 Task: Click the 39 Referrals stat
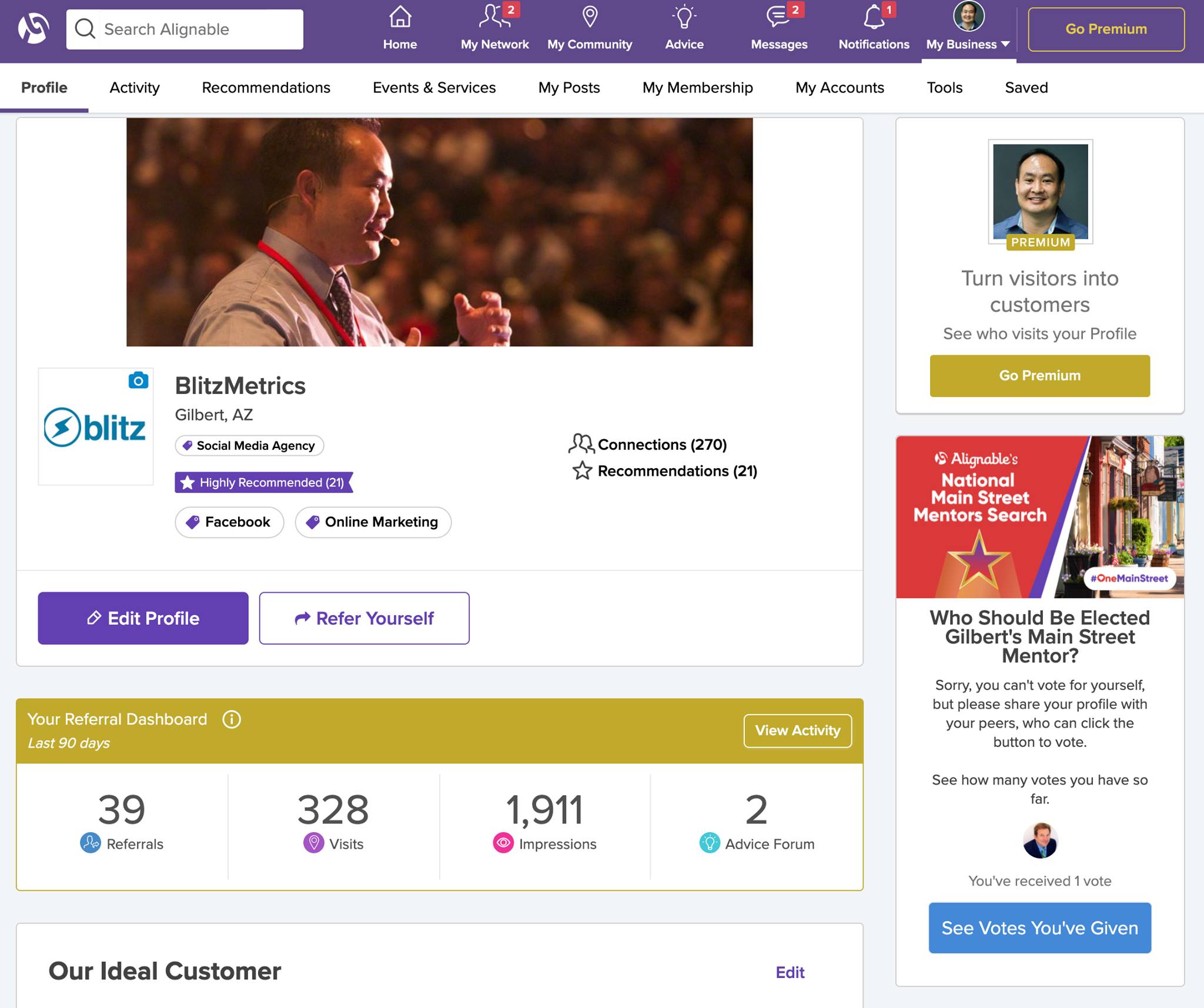click(x=122, y=822)
